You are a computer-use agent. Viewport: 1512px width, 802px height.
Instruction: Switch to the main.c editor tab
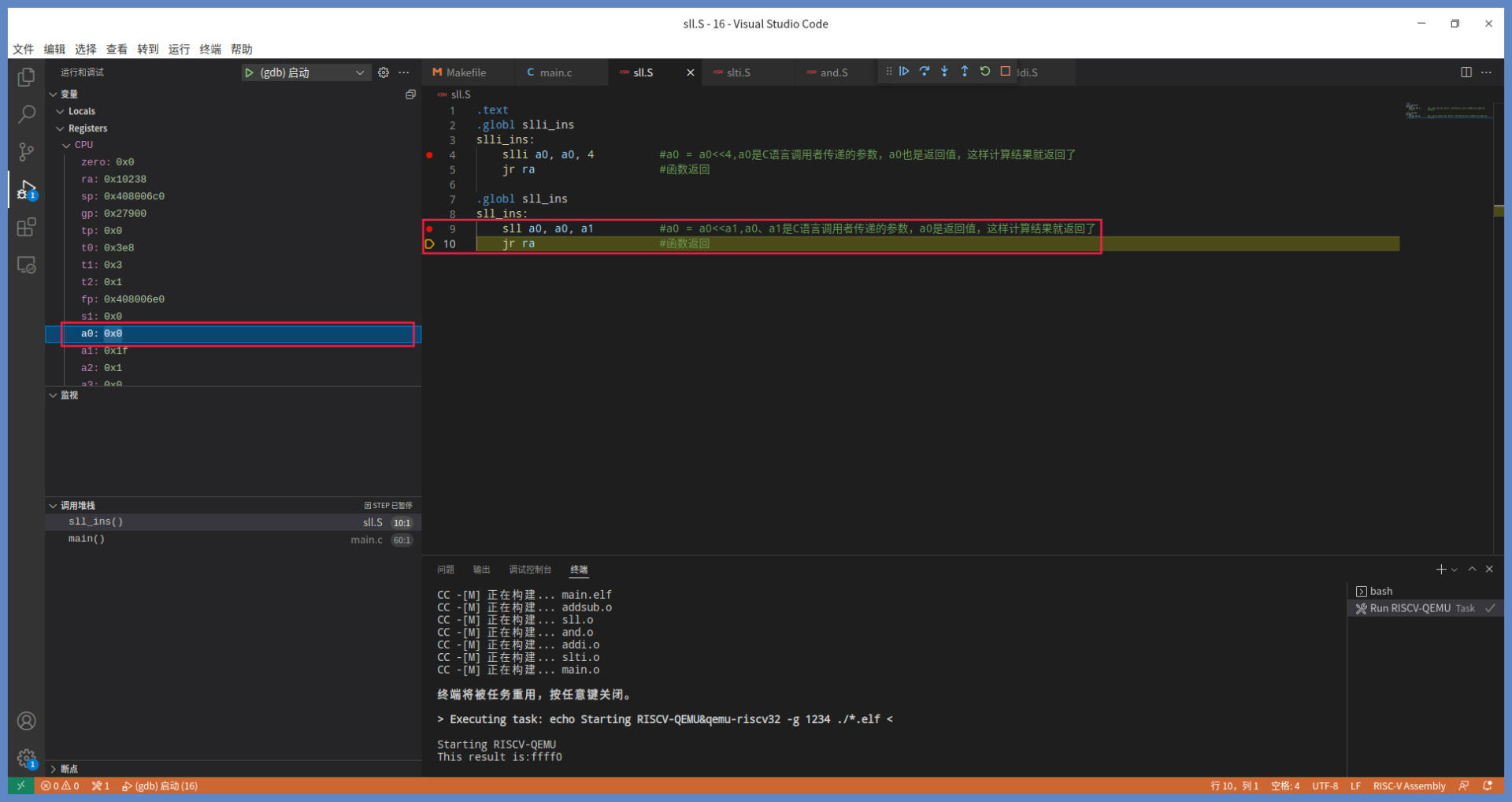tap(555, 72)
